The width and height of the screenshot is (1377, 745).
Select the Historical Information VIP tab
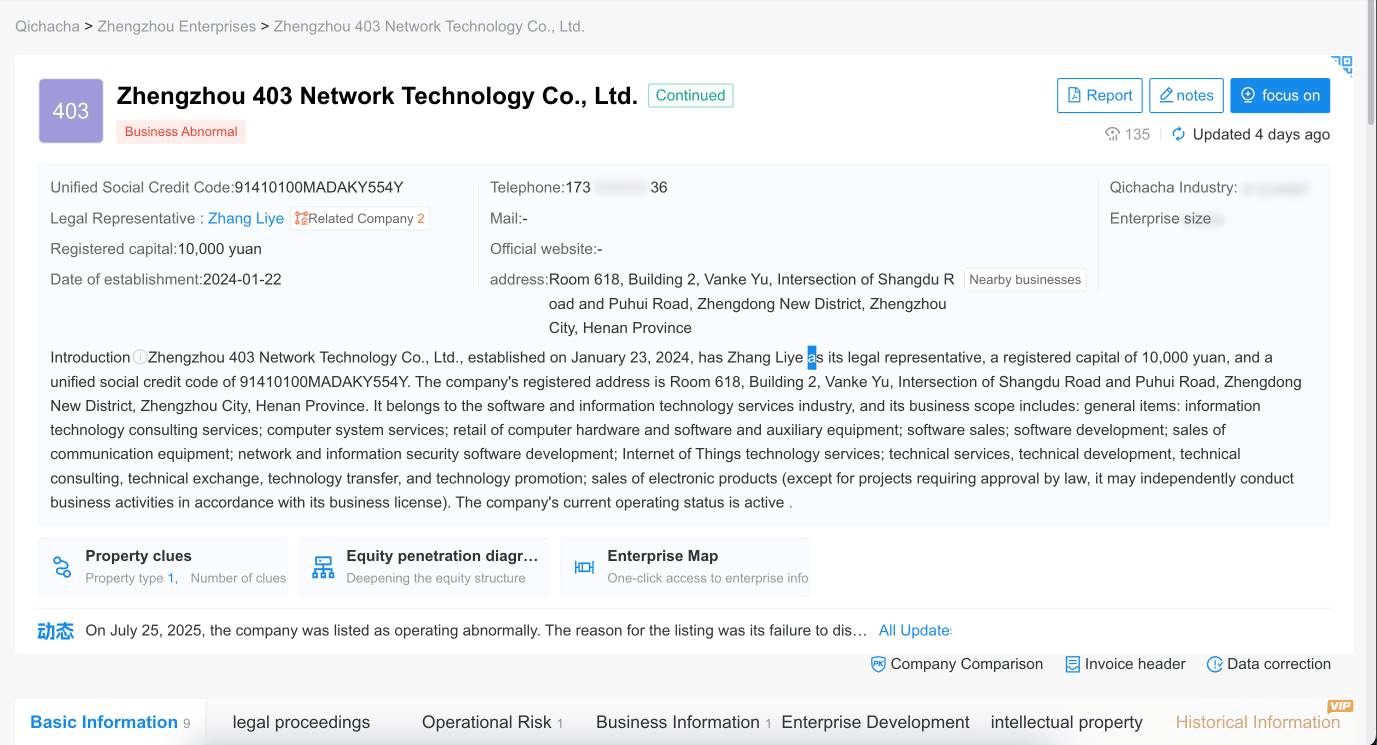pyautogui.click(x=1257, y=721)
